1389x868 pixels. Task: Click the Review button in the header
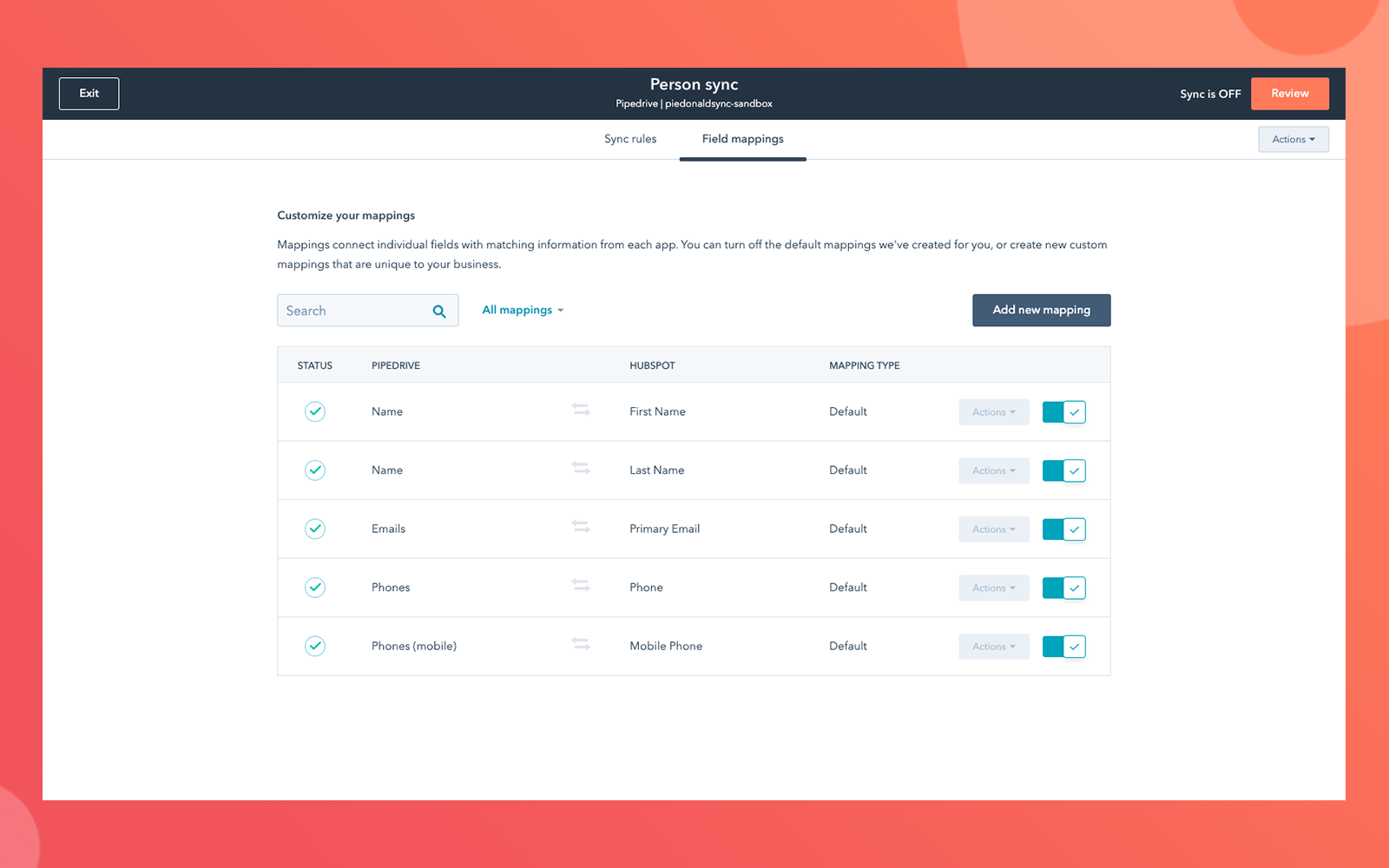tap(1289, 93)
